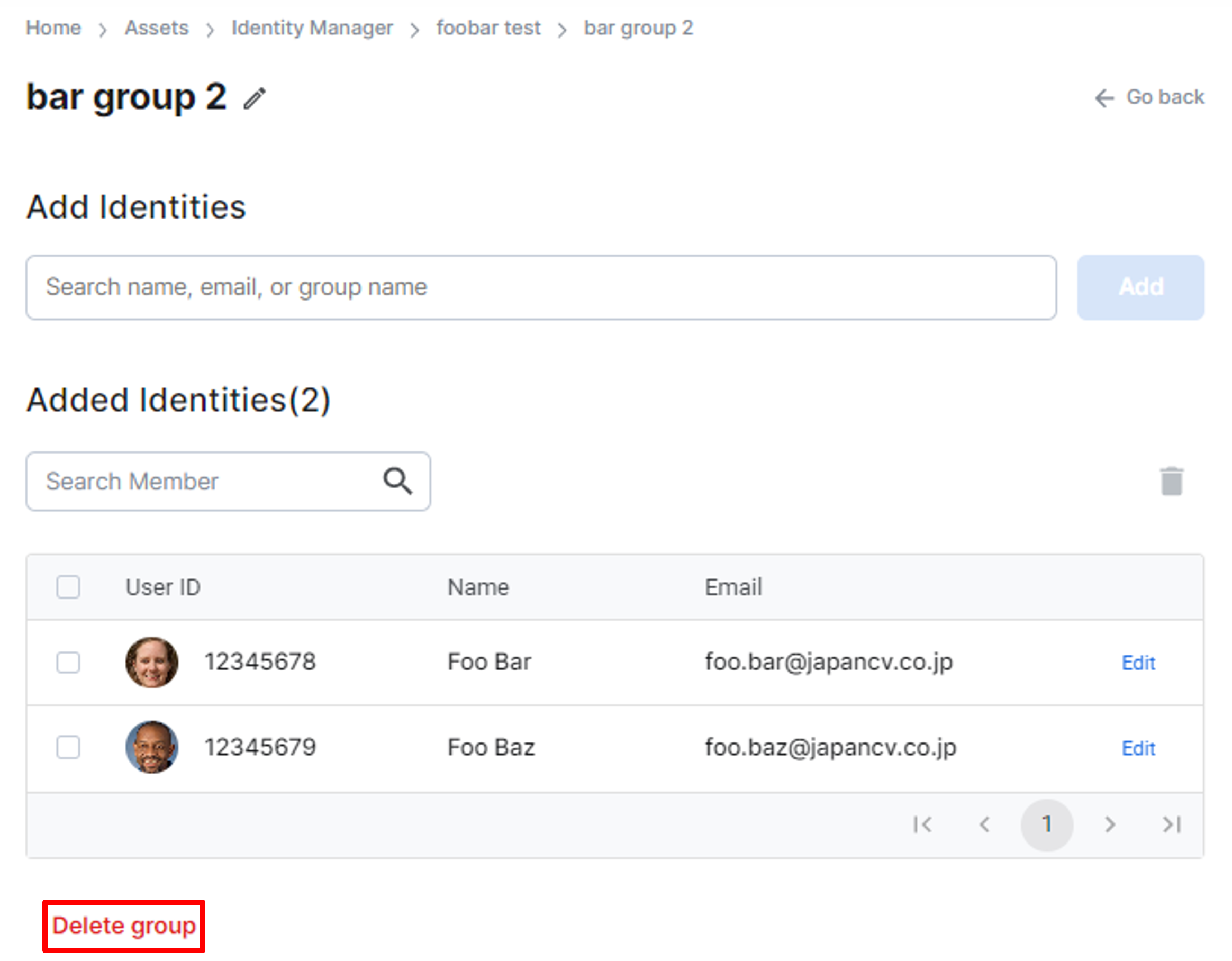Edit the Foo Bar identity
The image size is (1232, 961).
click(x=1138, y=663)
